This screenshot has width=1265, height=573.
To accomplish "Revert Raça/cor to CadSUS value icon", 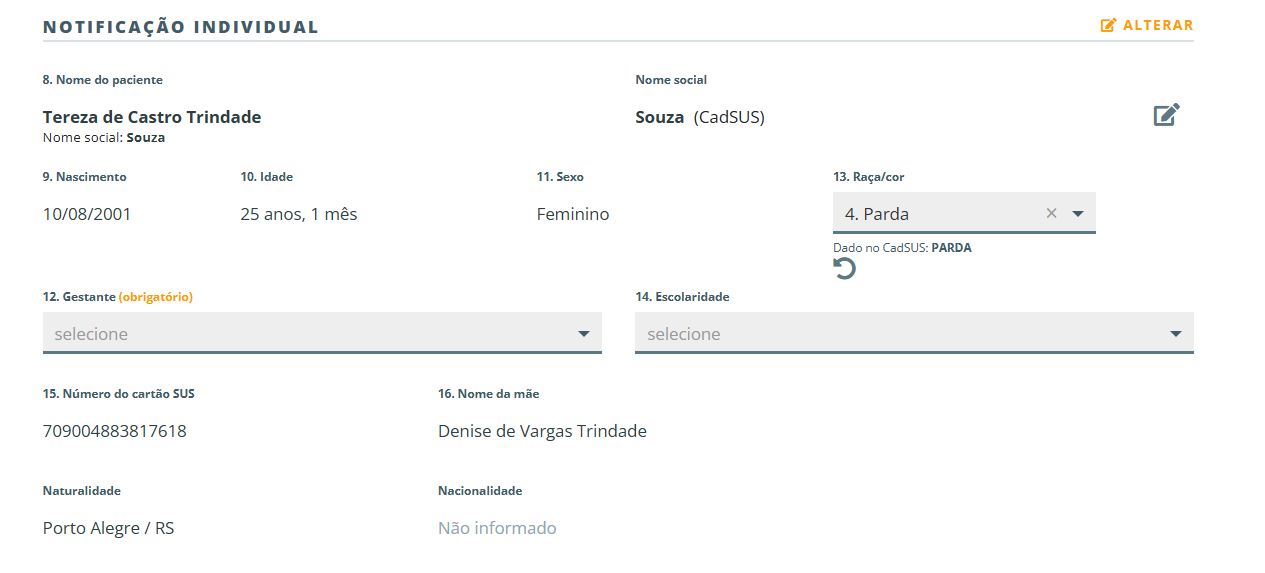I will (844, 269).
